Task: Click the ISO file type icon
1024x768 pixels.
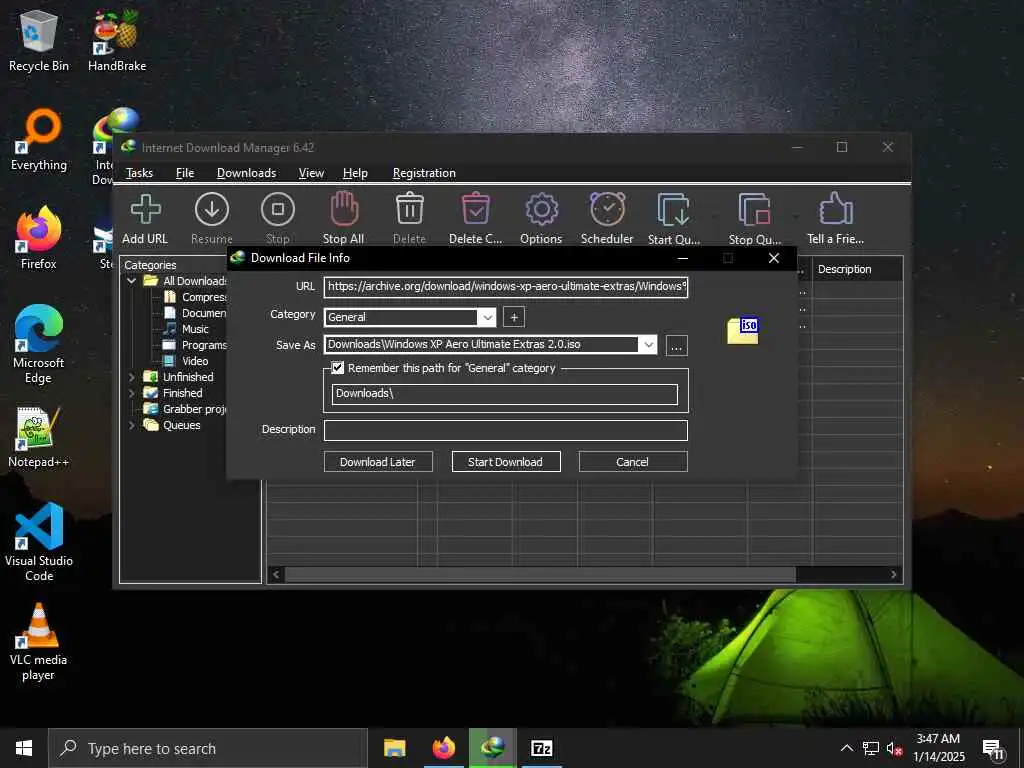Action: (743, 330)
